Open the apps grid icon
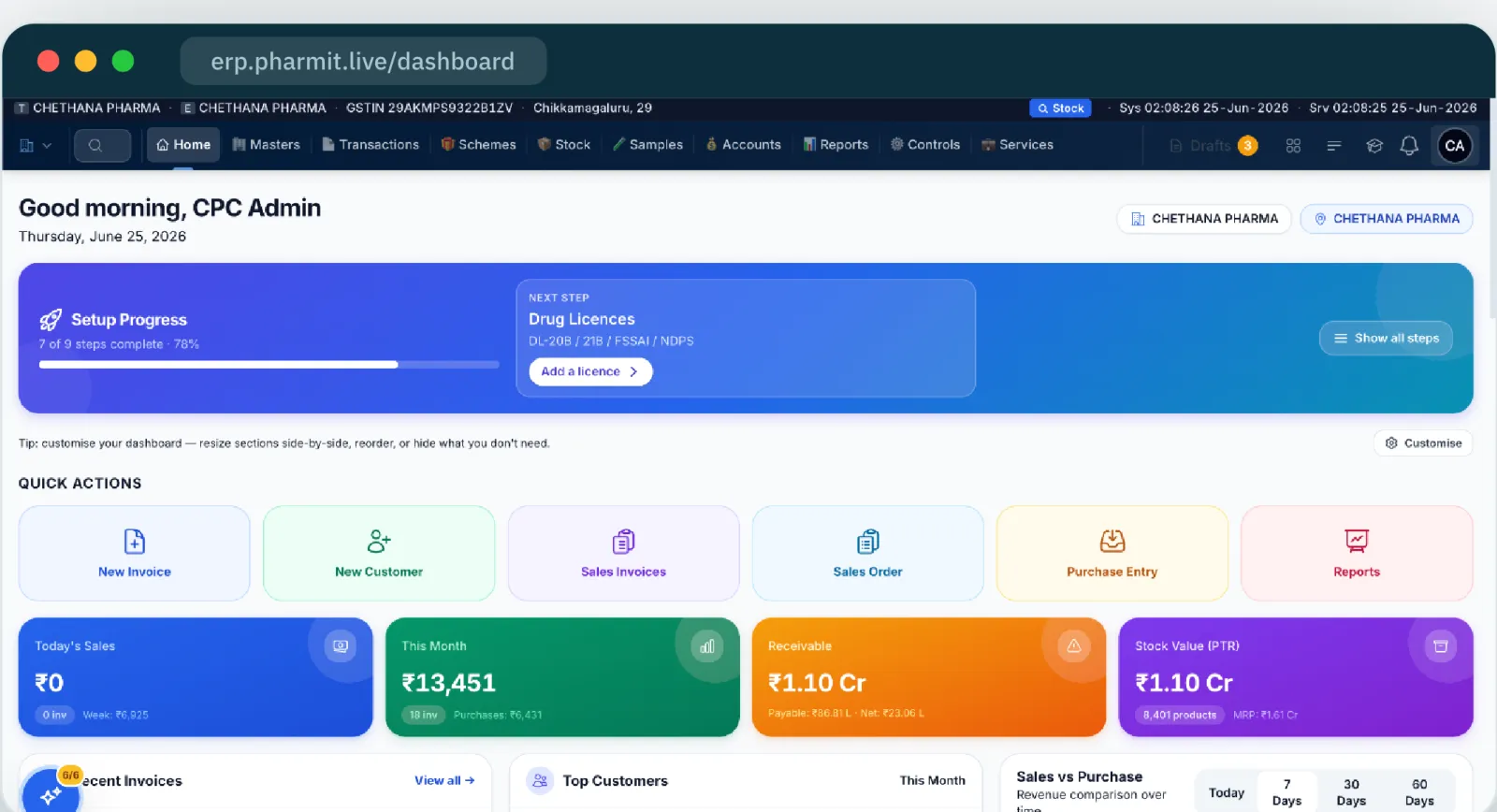This screenshot has height=812, width=1497. 1293,146
